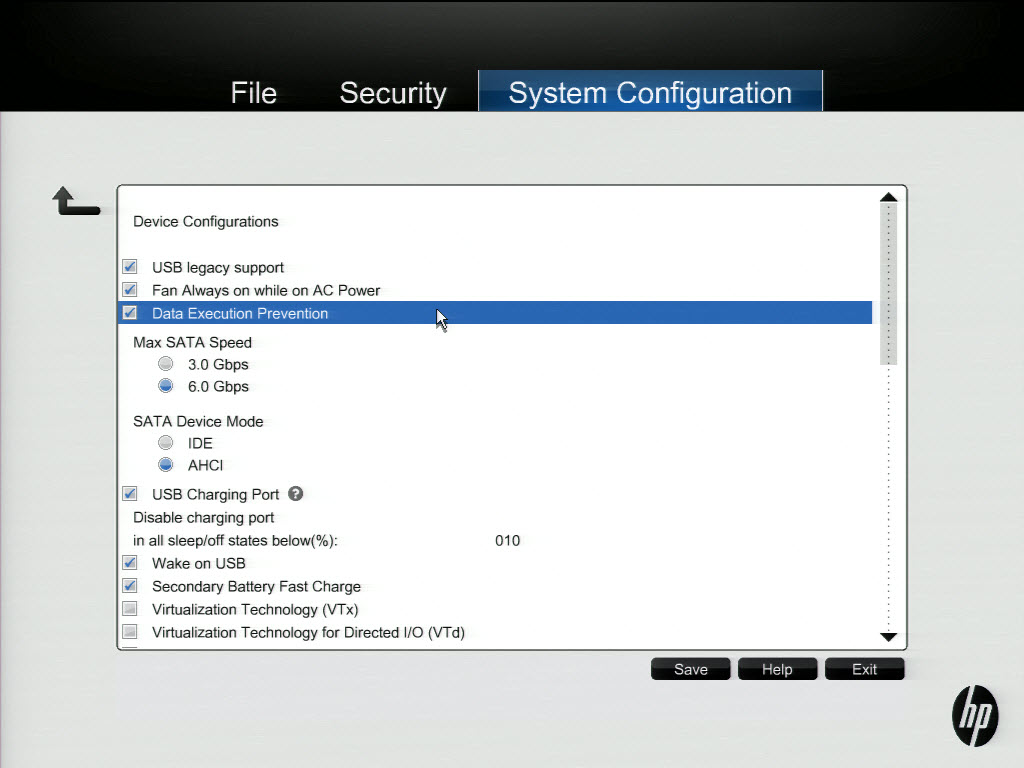Viewport: 1024px width, 768px height.
Task: Switch to the Security tab
Action: click(392, 93)
